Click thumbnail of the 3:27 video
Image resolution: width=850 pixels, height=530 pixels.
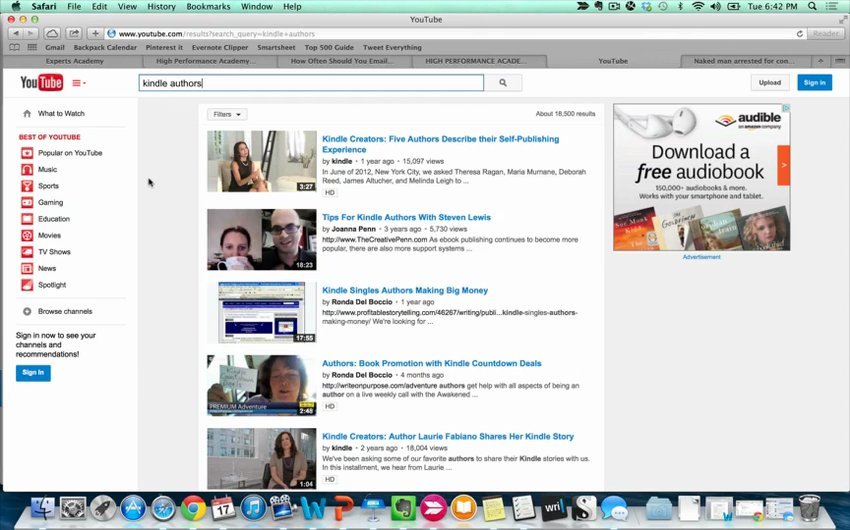(262, 161)
